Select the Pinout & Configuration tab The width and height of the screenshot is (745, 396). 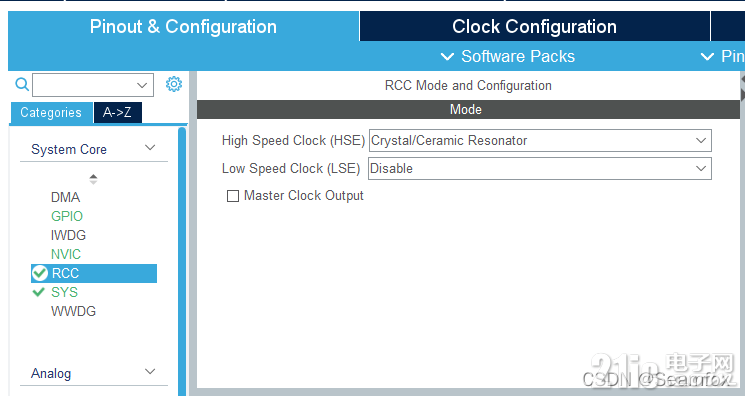click(183, 27)
